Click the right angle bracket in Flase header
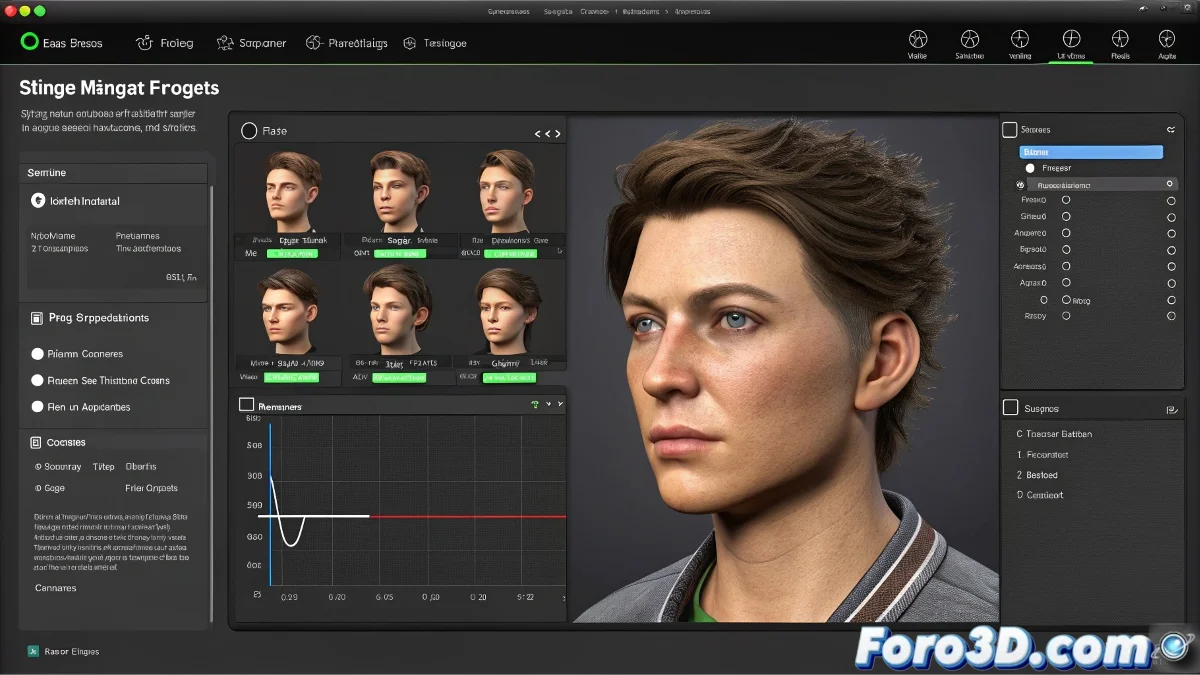Viewport: 1200px width, 675px height. tap(557, 133)
